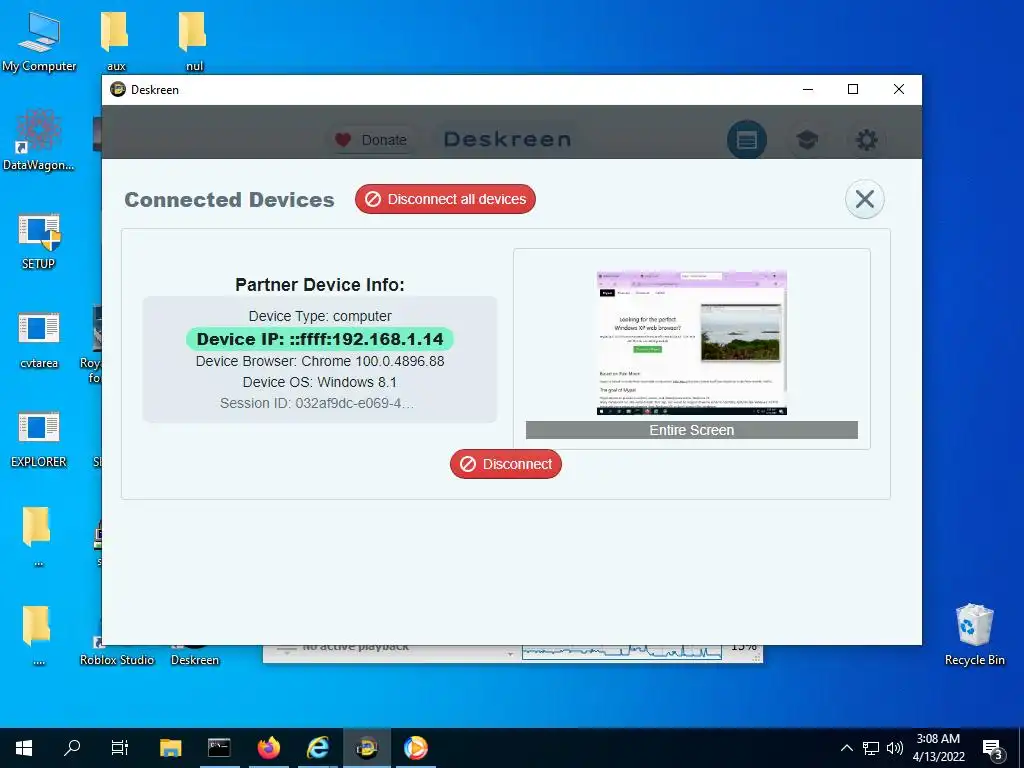Click the Donate heart button

tap(371, 140)
